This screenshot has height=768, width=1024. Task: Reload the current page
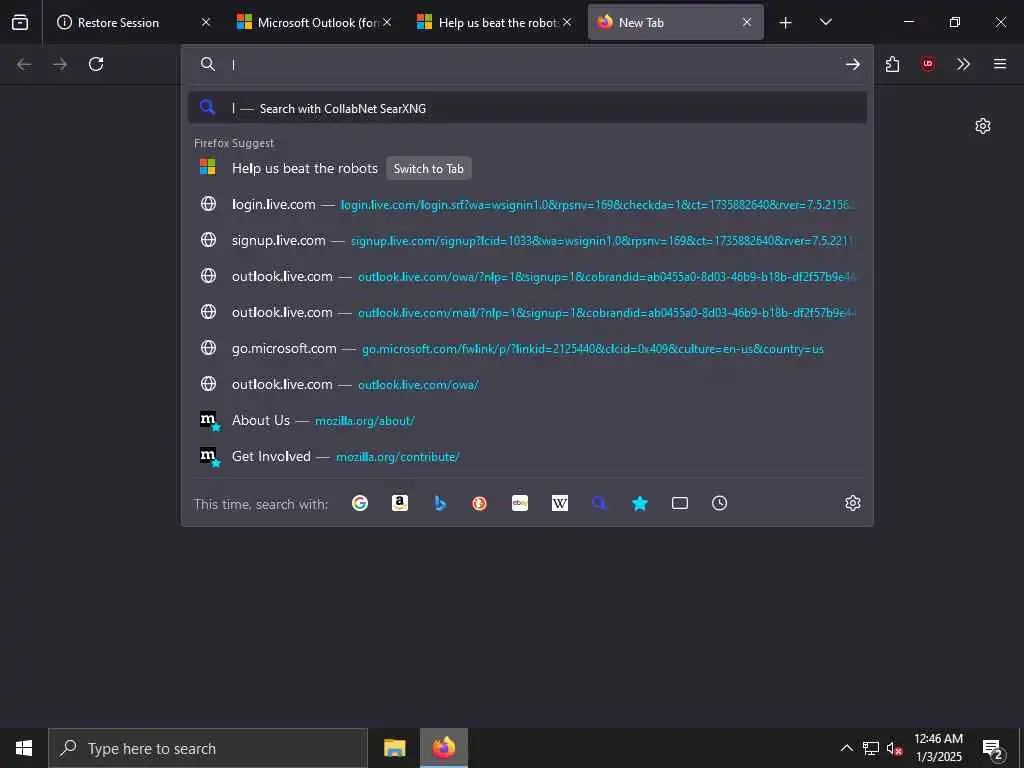[x=96, y=64]
